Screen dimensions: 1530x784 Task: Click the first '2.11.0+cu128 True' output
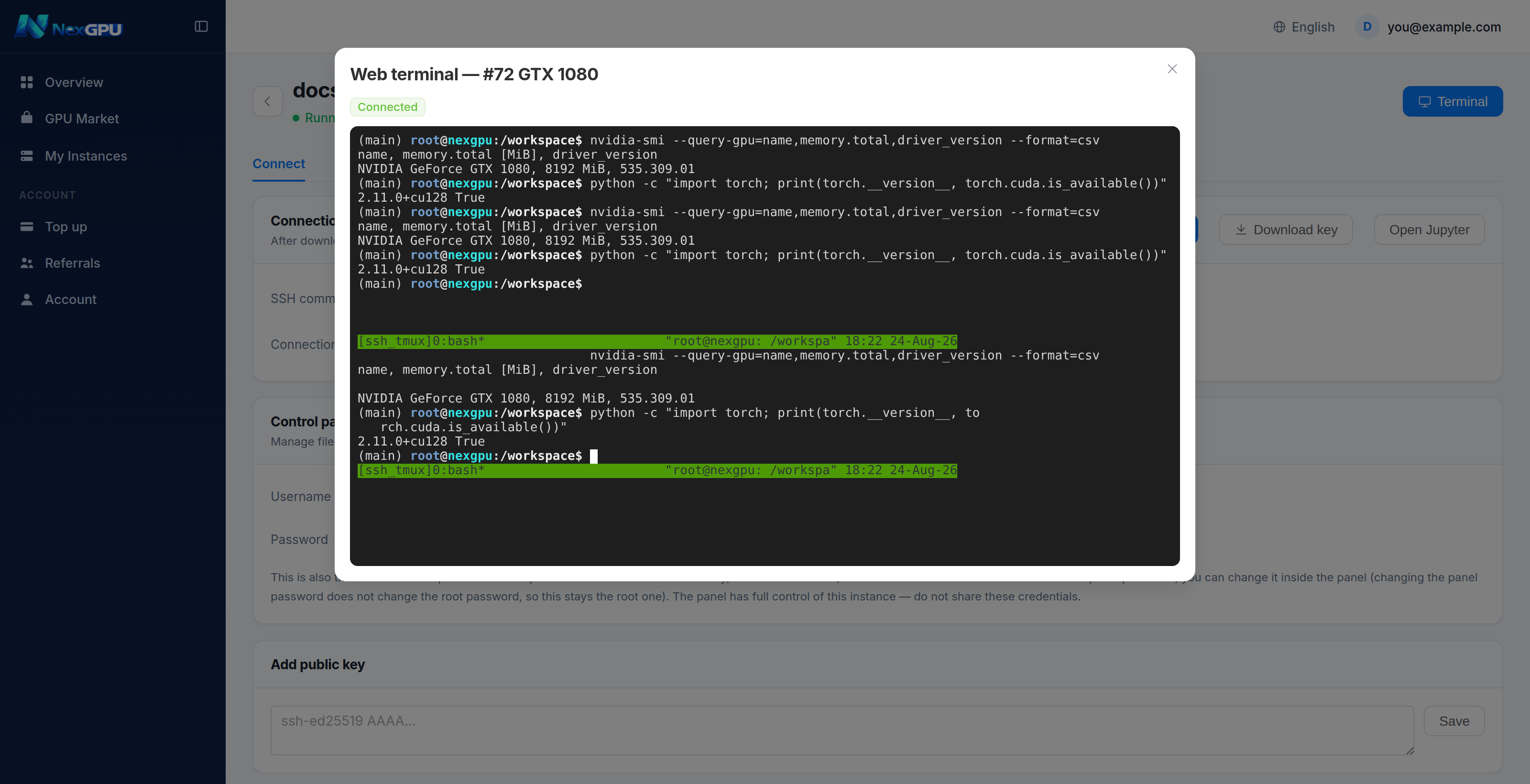tap(421, 198)
